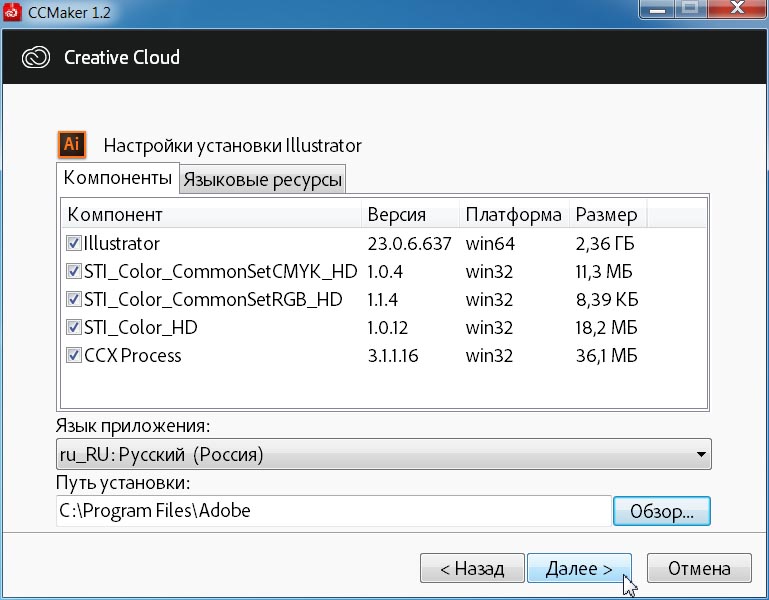Viewport: 769px width, 600px height.
Task: Click the win64 platform cell
Action: (490, 243)
